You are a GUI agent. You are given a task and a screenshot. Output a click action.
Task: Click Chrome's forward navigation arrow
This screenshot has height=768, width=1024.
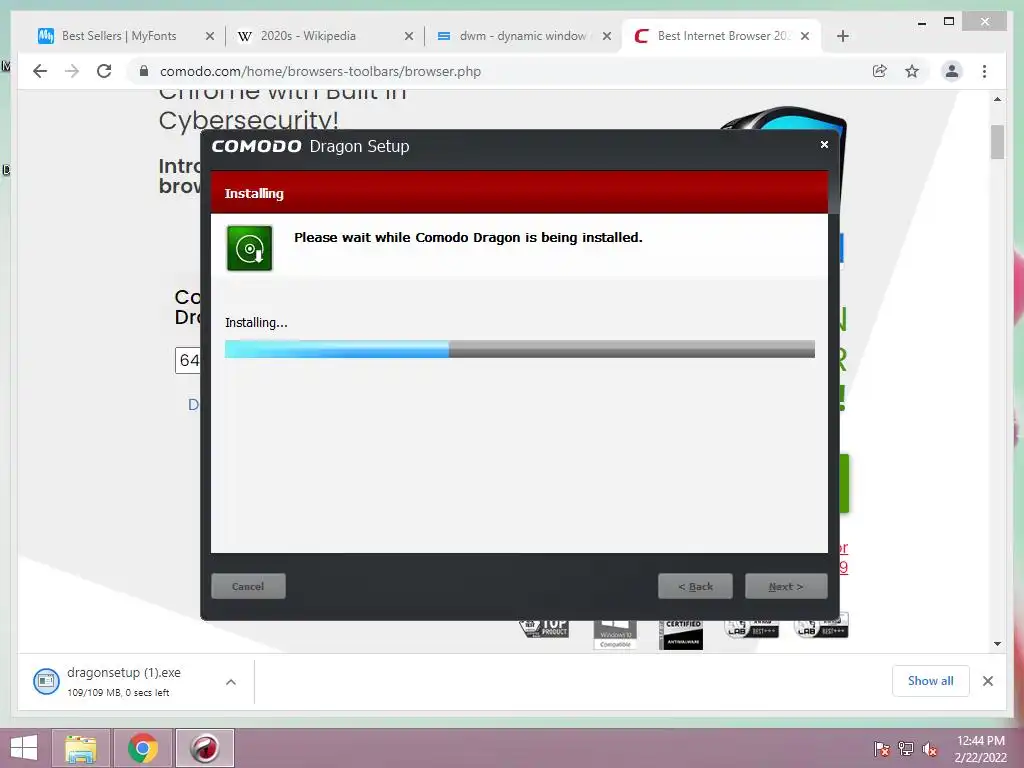[72, 71]
